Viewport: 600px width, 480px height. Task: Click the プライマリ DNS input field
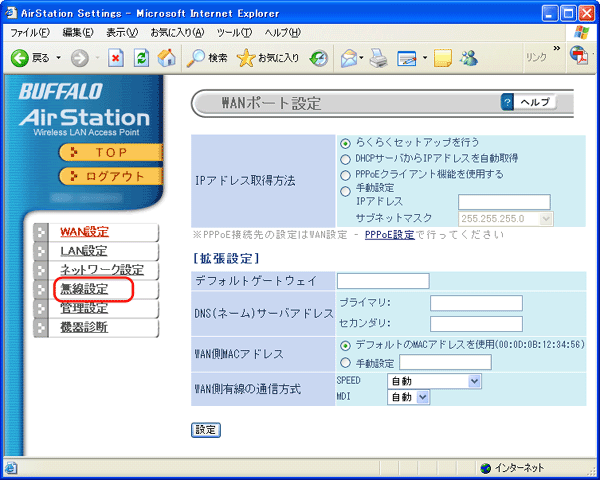pos(476,303)
